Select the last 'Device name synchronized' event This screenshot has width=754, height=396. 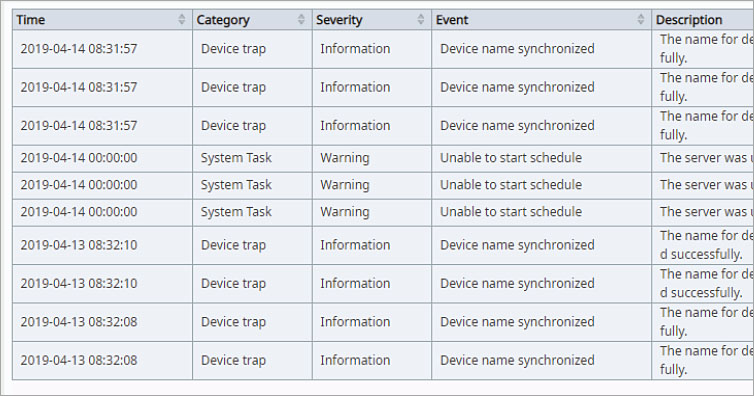click(517, 360)
